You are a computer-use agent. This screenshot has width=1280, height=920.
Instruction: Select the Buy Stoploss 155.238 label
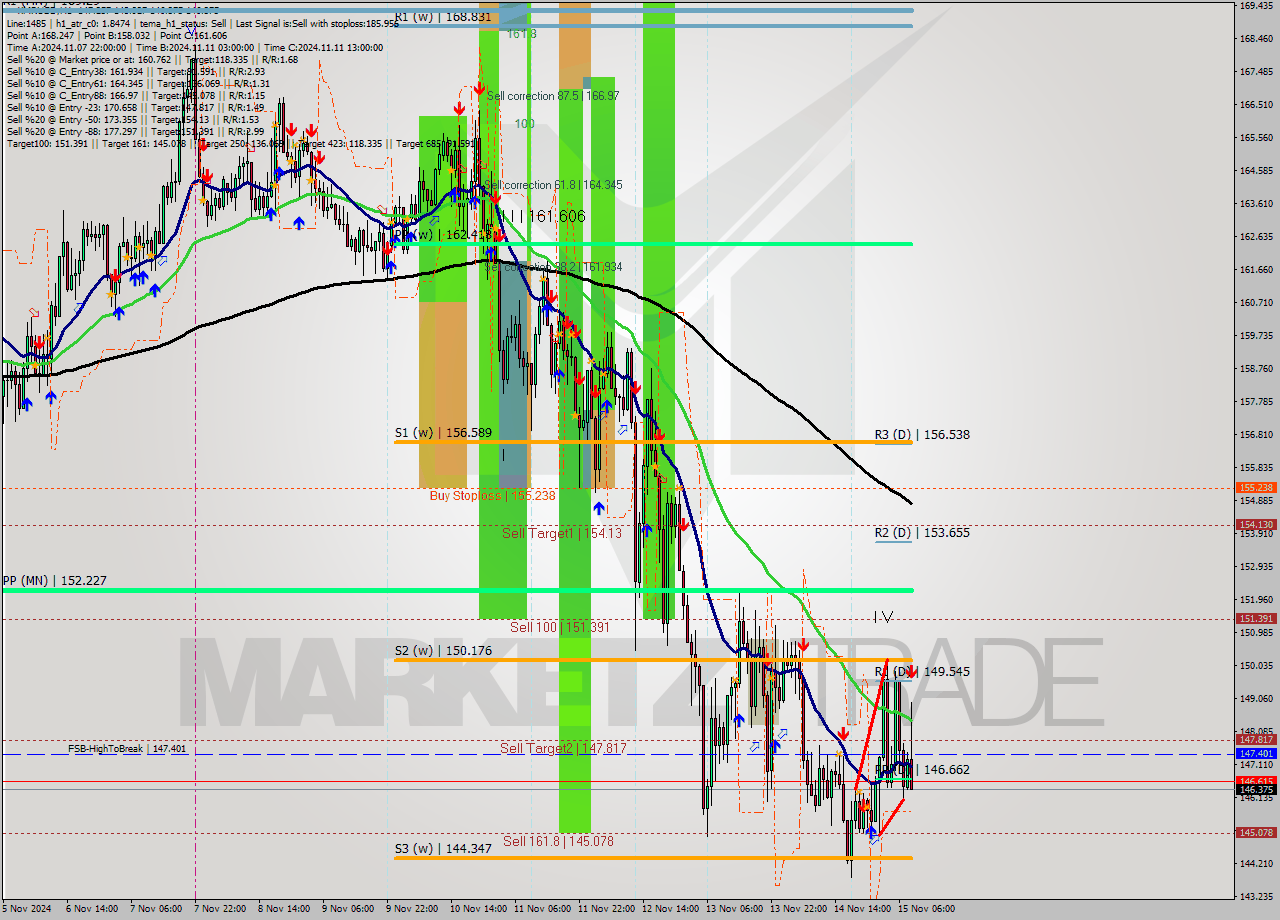point(492,495)
